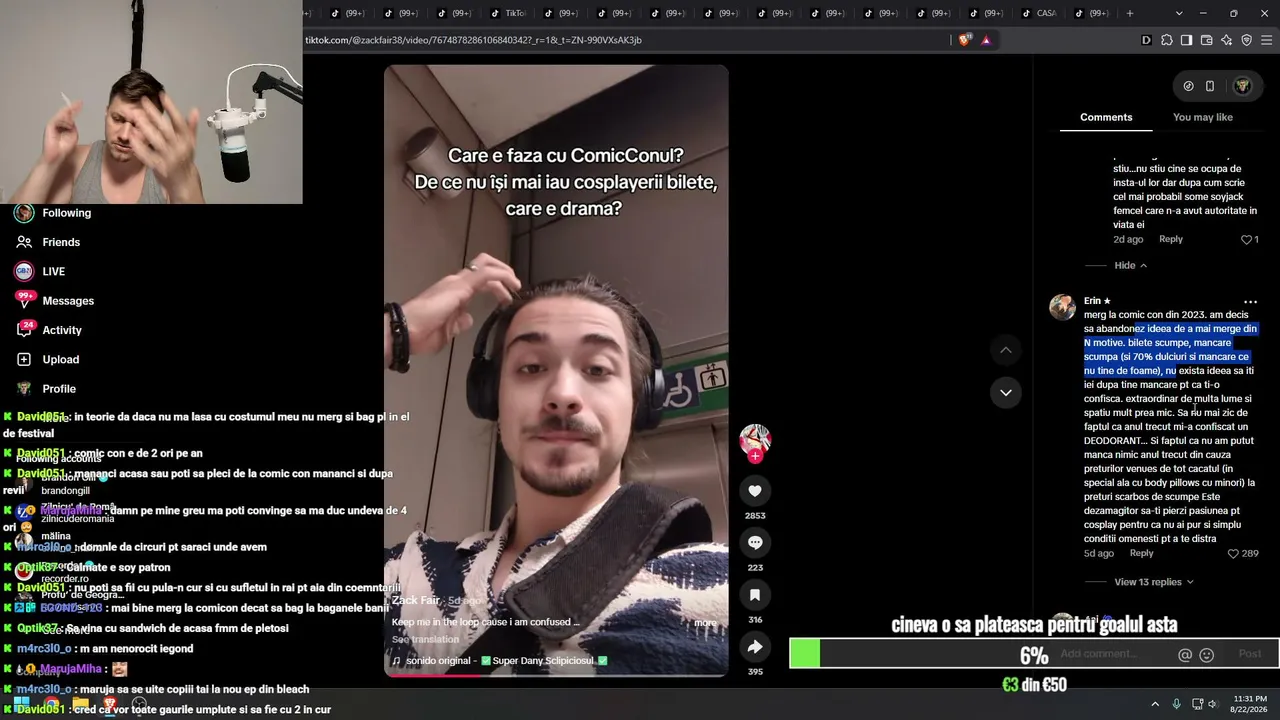Click Erin's comment avatar thumbnail
1280x720 pixels.
[x=1062, y=307]
